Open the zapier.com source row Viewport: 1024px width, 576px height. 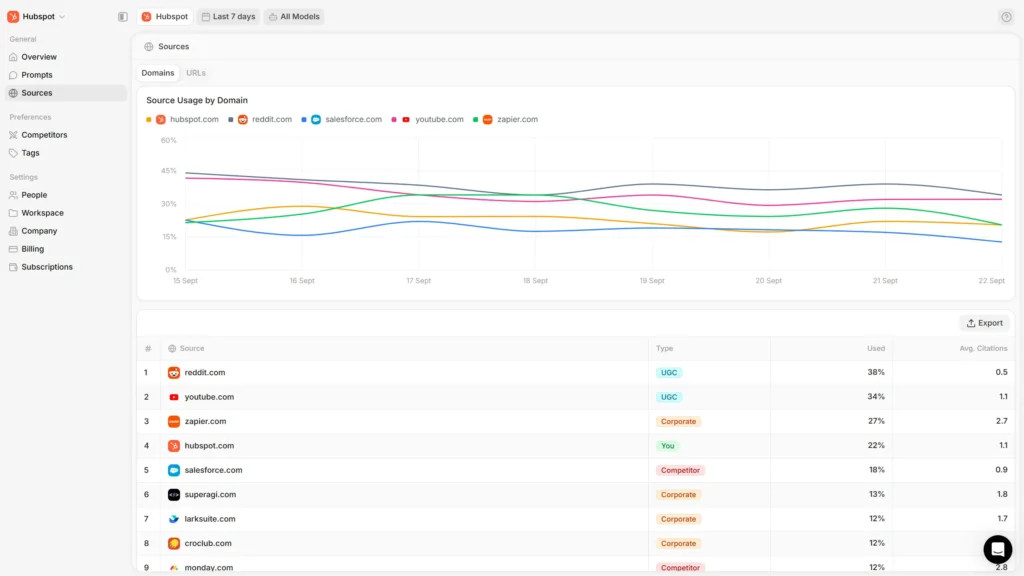pyautogui.click(x=575, y=421)
